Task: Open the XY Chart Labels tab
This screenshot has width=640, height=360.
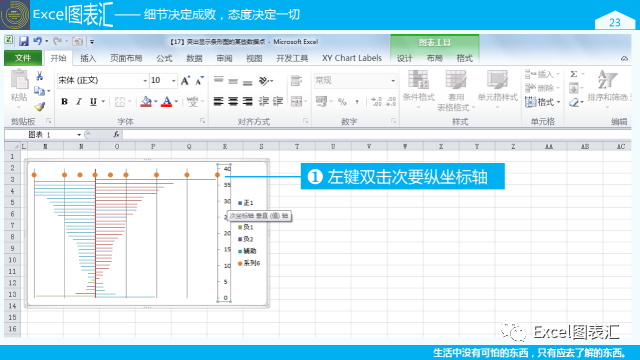Action: coord(352,58)
